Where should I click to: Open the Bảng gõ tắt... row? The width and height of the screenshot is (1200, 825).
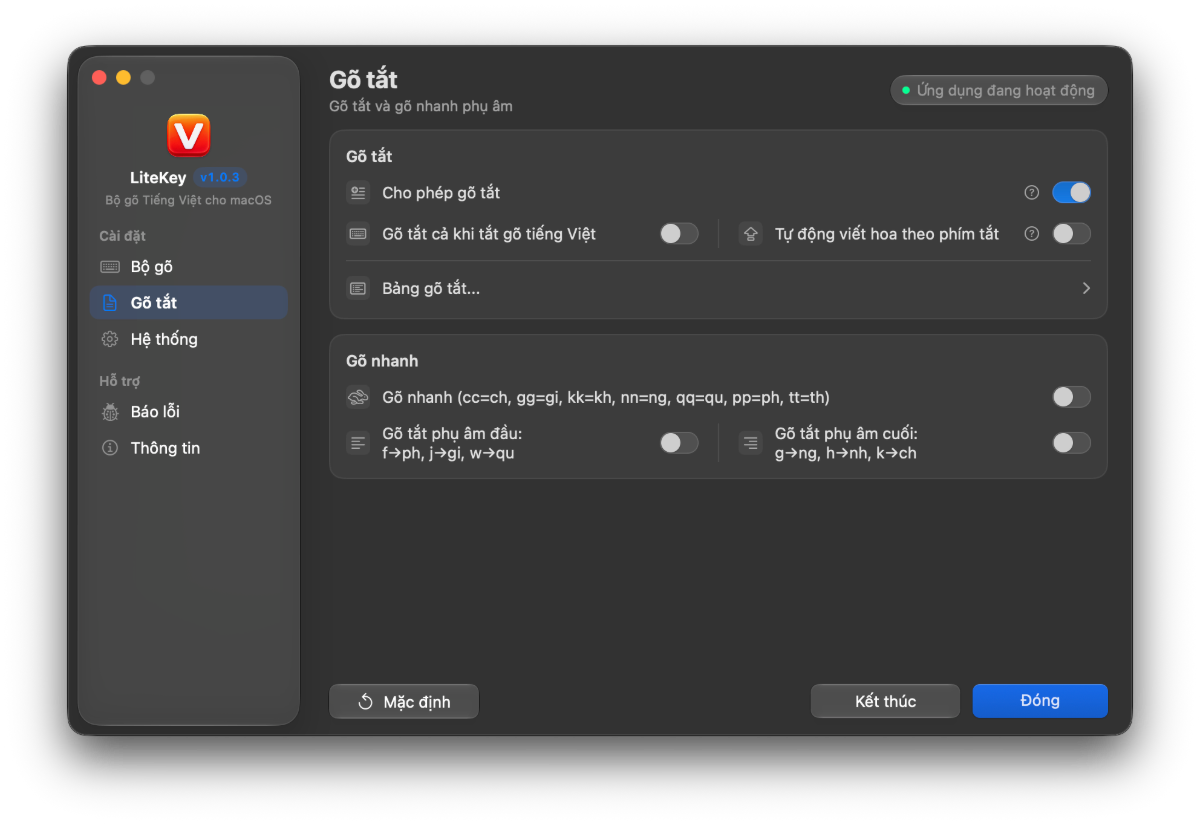click(718, 289)
